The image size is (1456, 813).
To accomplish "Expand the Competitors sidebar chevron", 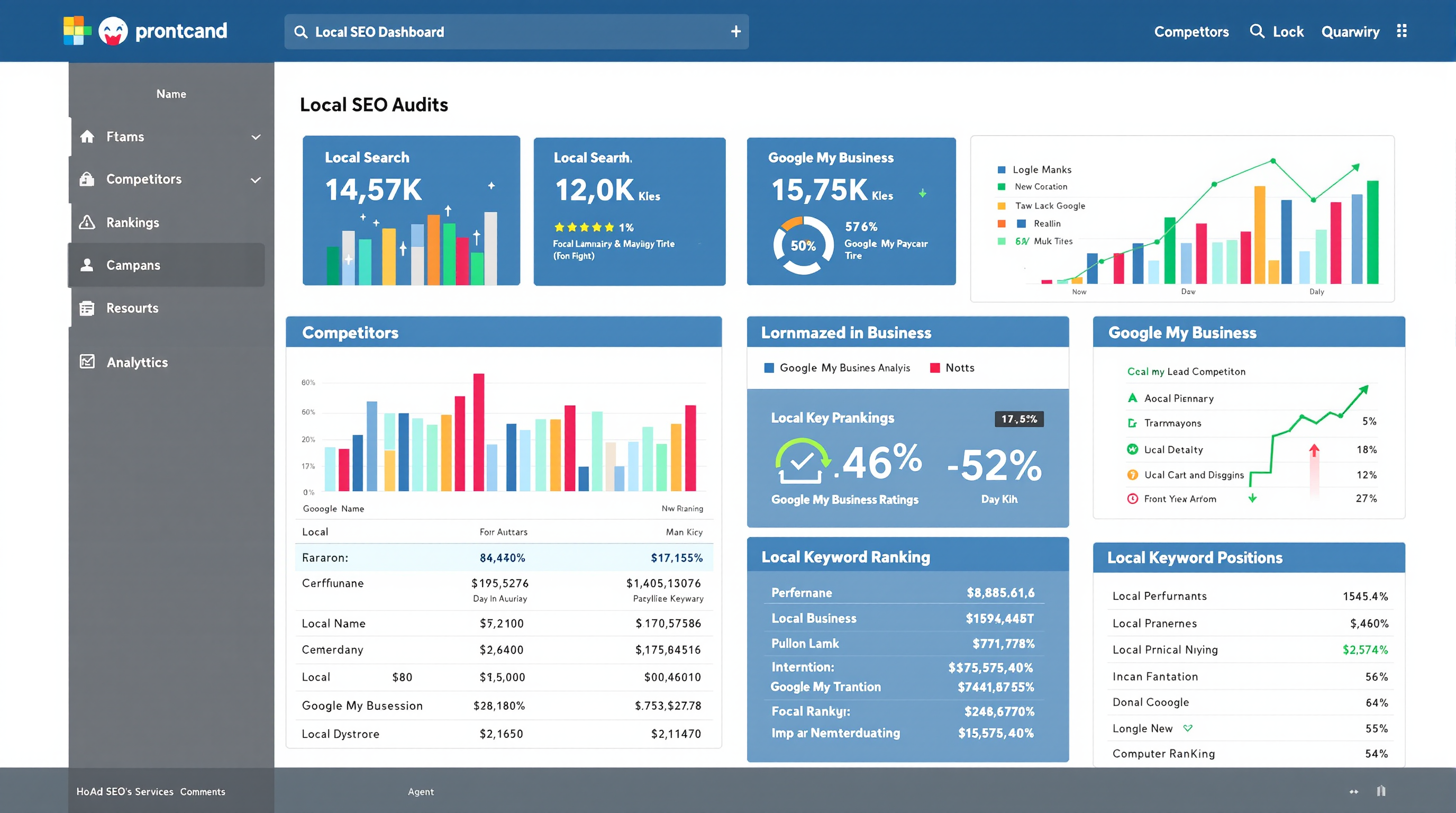I will [256, 180].
